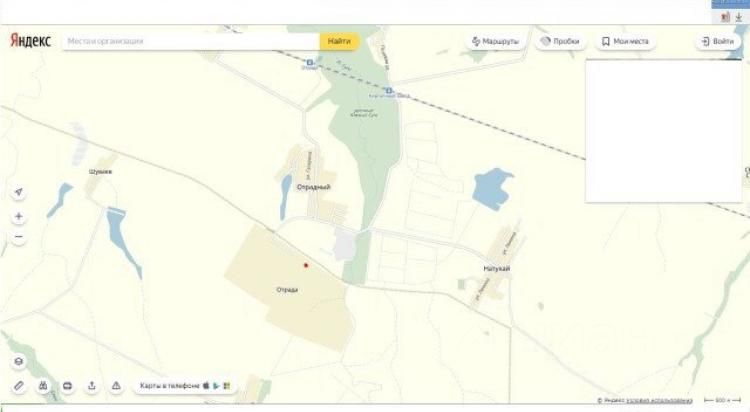Click the yellow Найти search button
The image size is (750, 412).
tap(339, 41)
